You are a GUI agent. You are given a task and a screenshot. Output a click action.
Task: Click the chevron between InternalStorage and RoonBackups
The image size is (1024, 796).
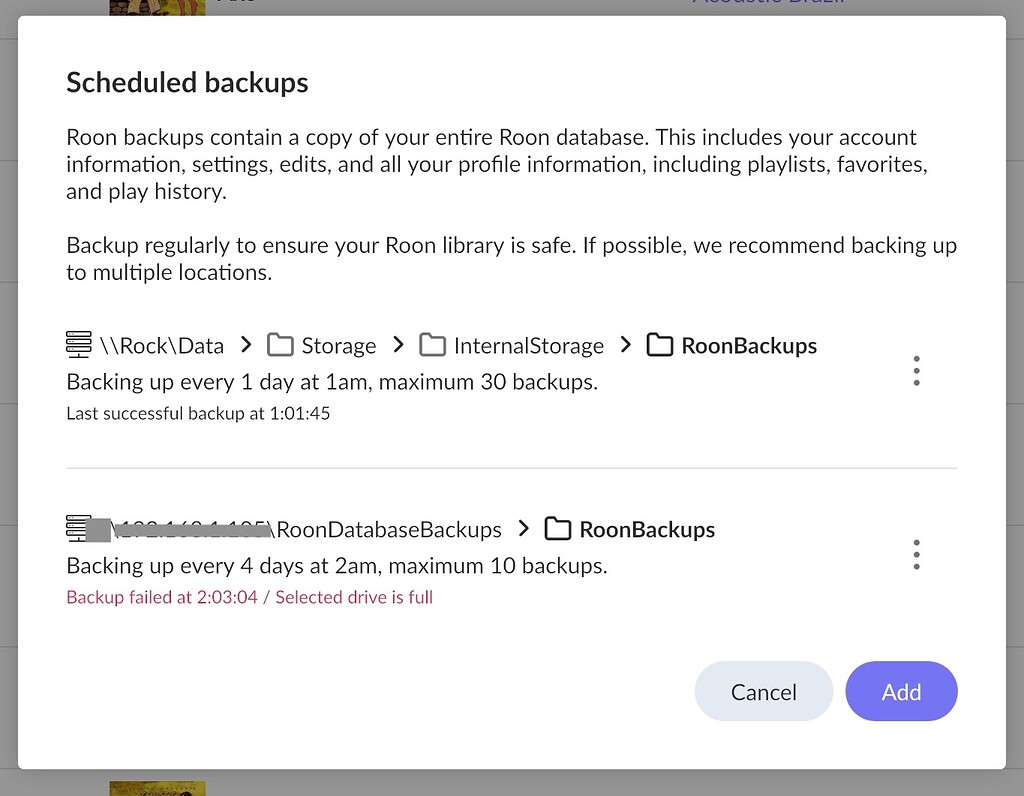pos(624,344)
